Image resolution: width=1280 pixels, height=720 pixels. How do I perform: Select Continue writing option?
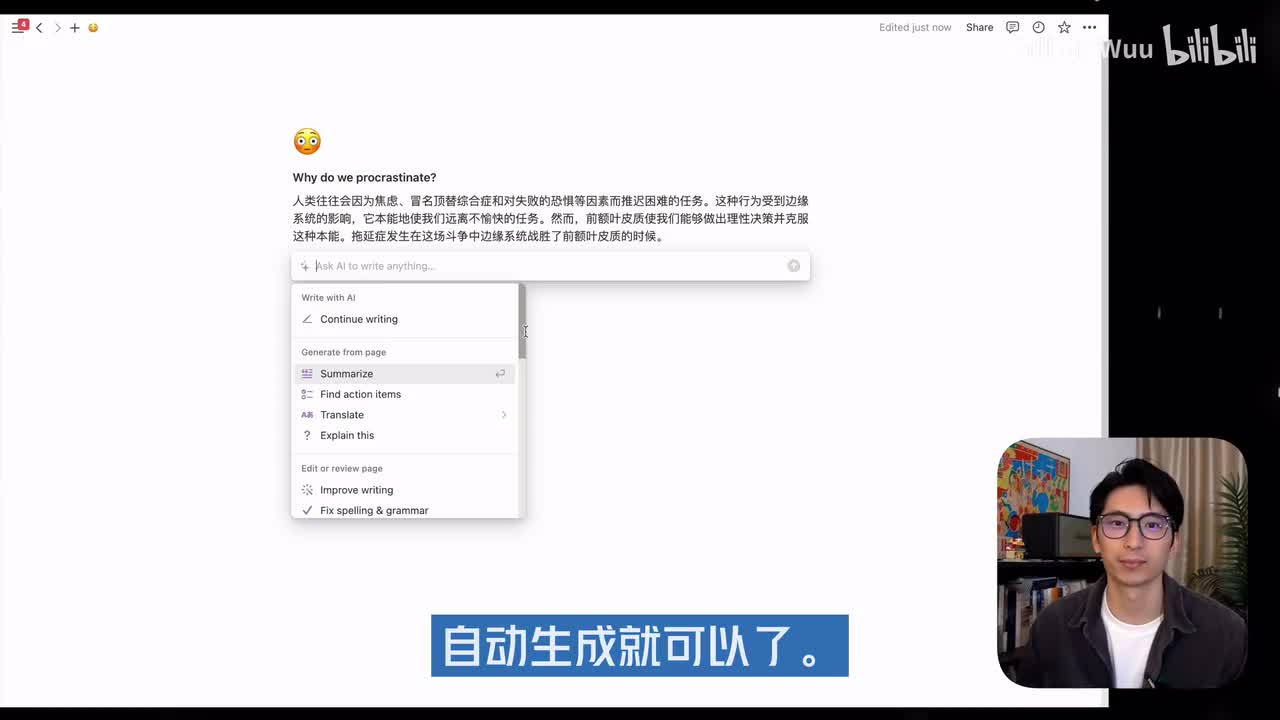[x=359, y=319]
